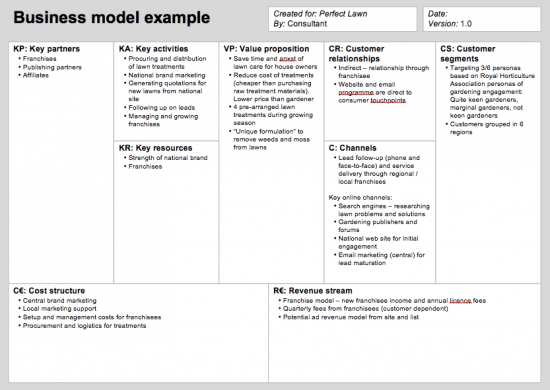
Task: Click the 'KR: Key resources' heading
Action: click(x=155, y=148)
